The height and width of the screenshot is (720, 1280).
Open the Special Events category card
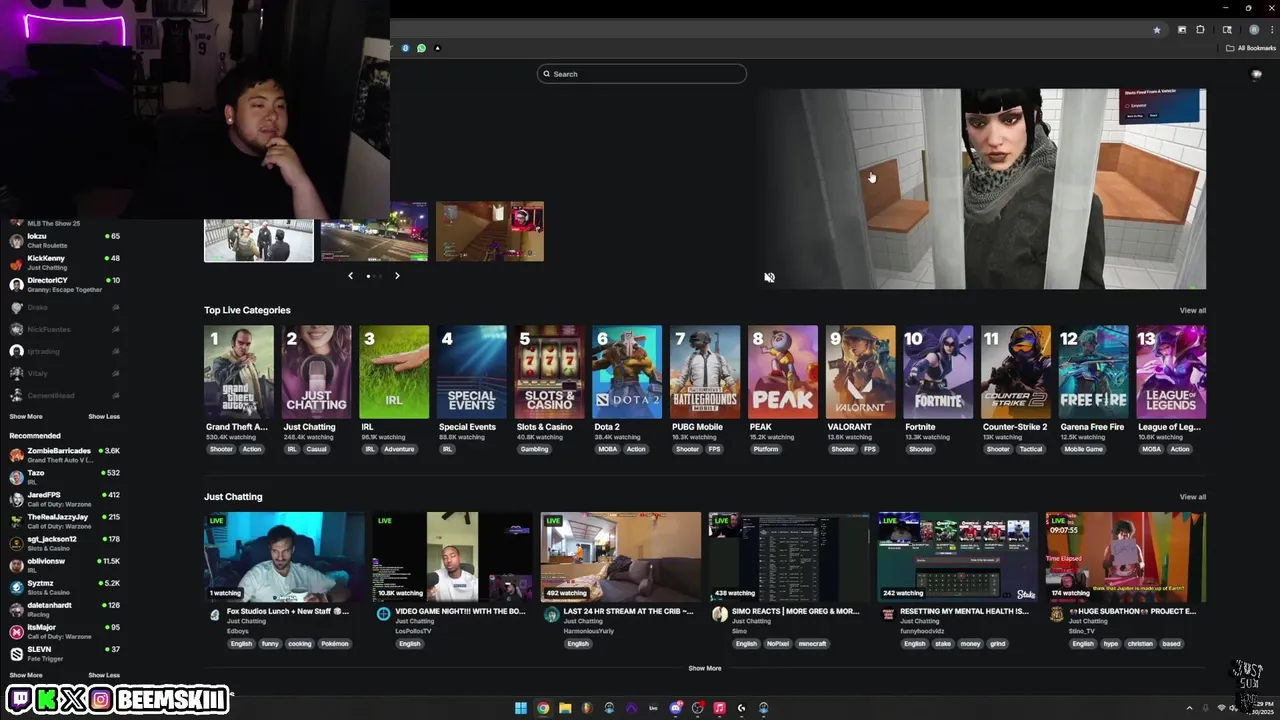472,372
